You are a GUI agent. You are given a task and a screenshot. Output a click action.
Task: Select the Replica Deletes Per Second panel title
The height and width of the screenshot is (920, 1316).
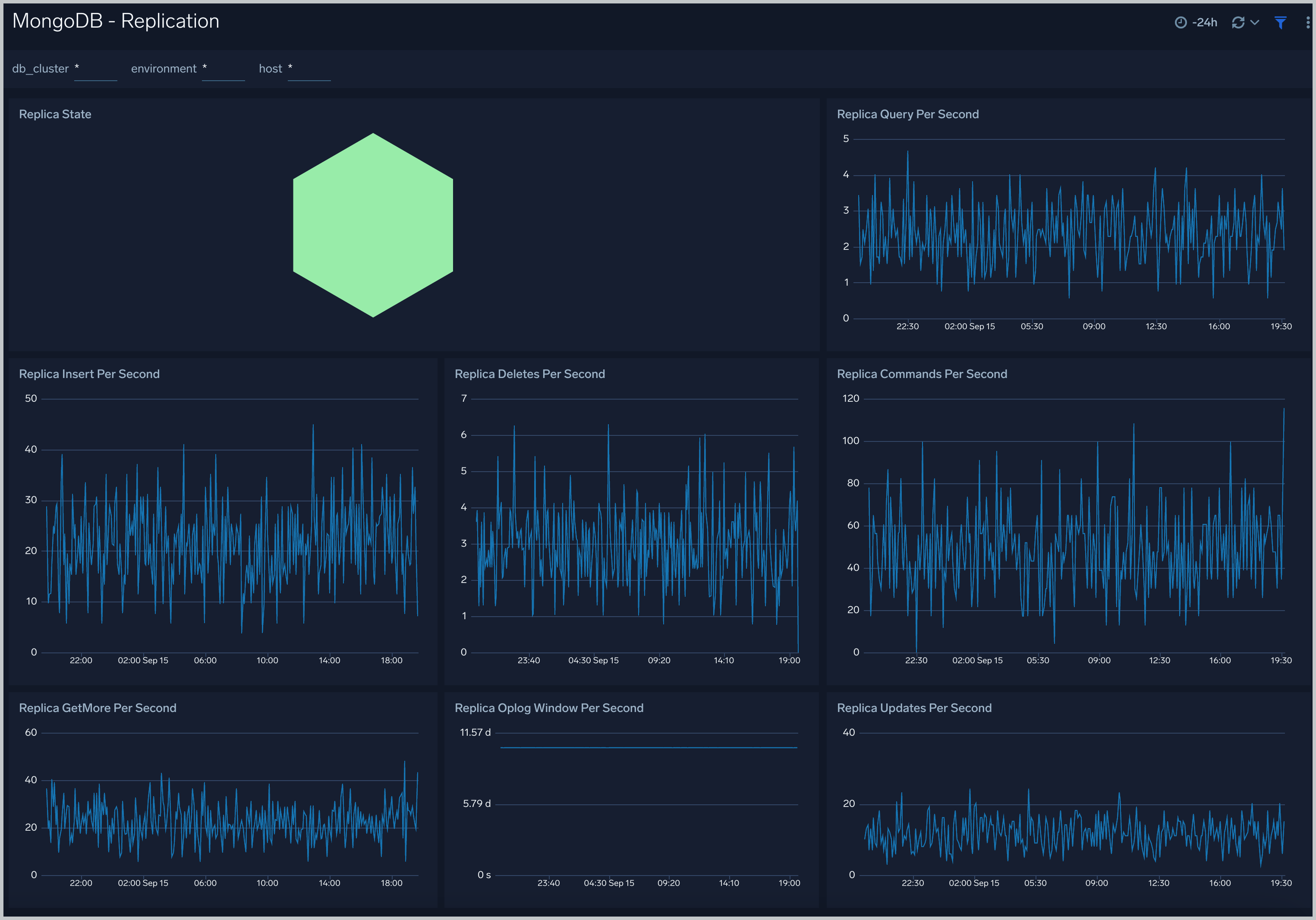pos(529,374)
